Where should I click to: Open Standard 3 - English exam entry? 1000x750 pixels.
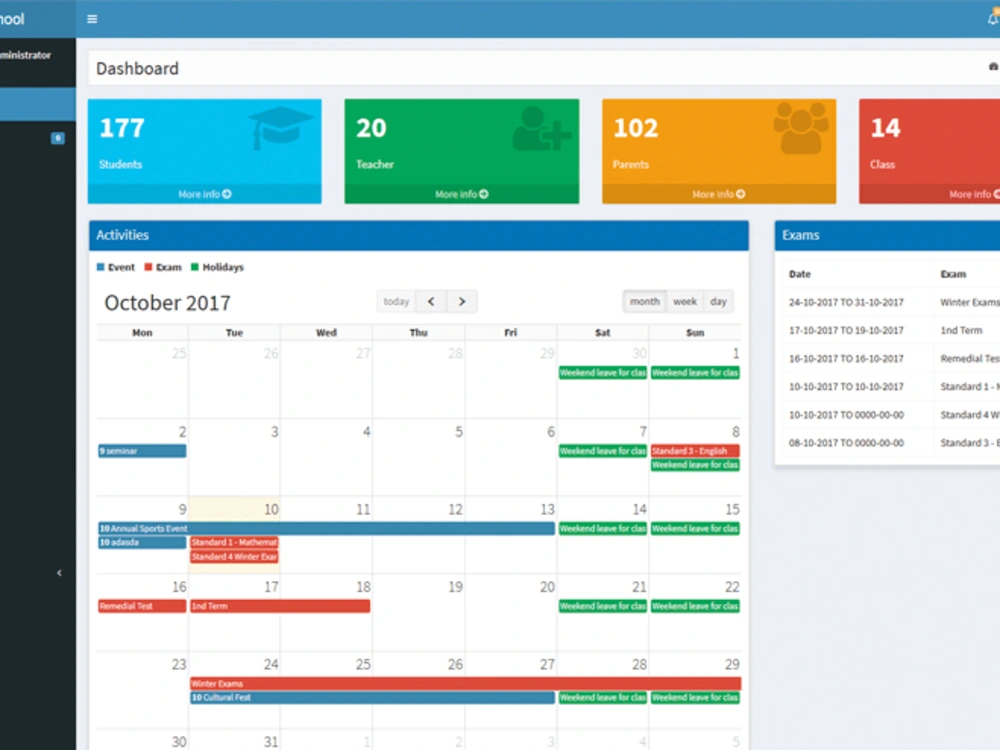pyautogui.click(x=695, y=451)
